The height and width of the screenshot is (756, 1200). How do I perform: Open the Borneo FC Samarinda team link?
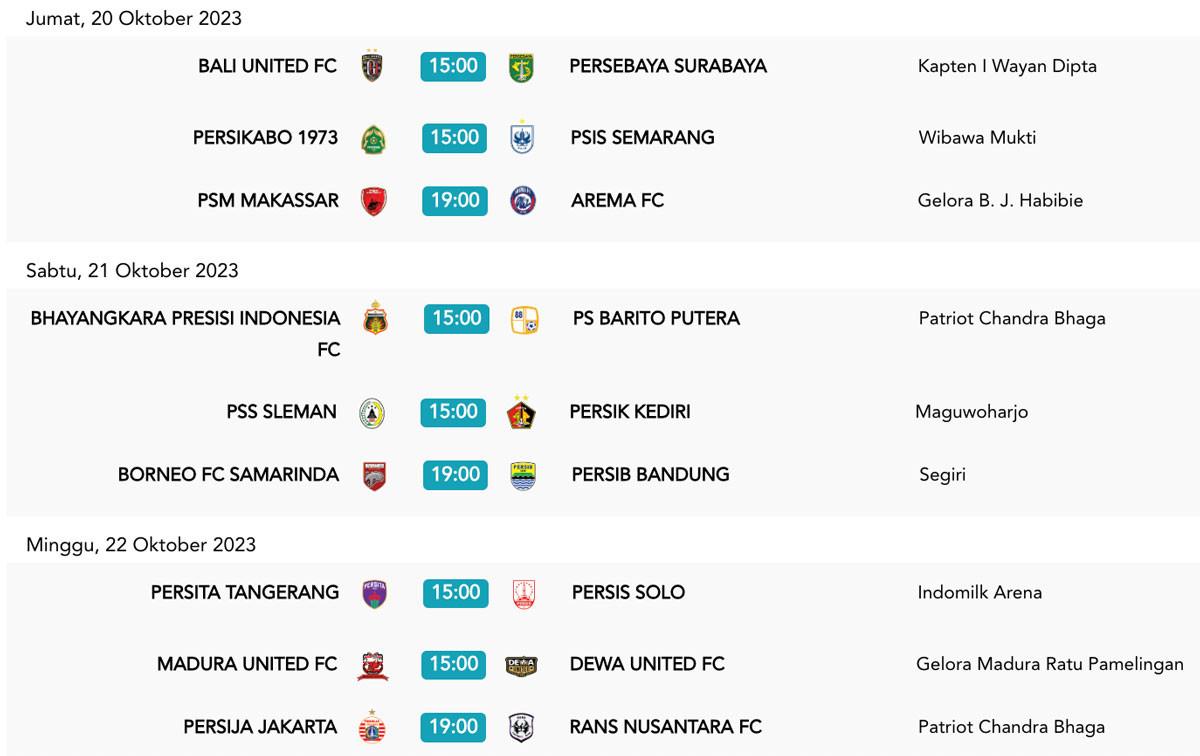[228, 474]
